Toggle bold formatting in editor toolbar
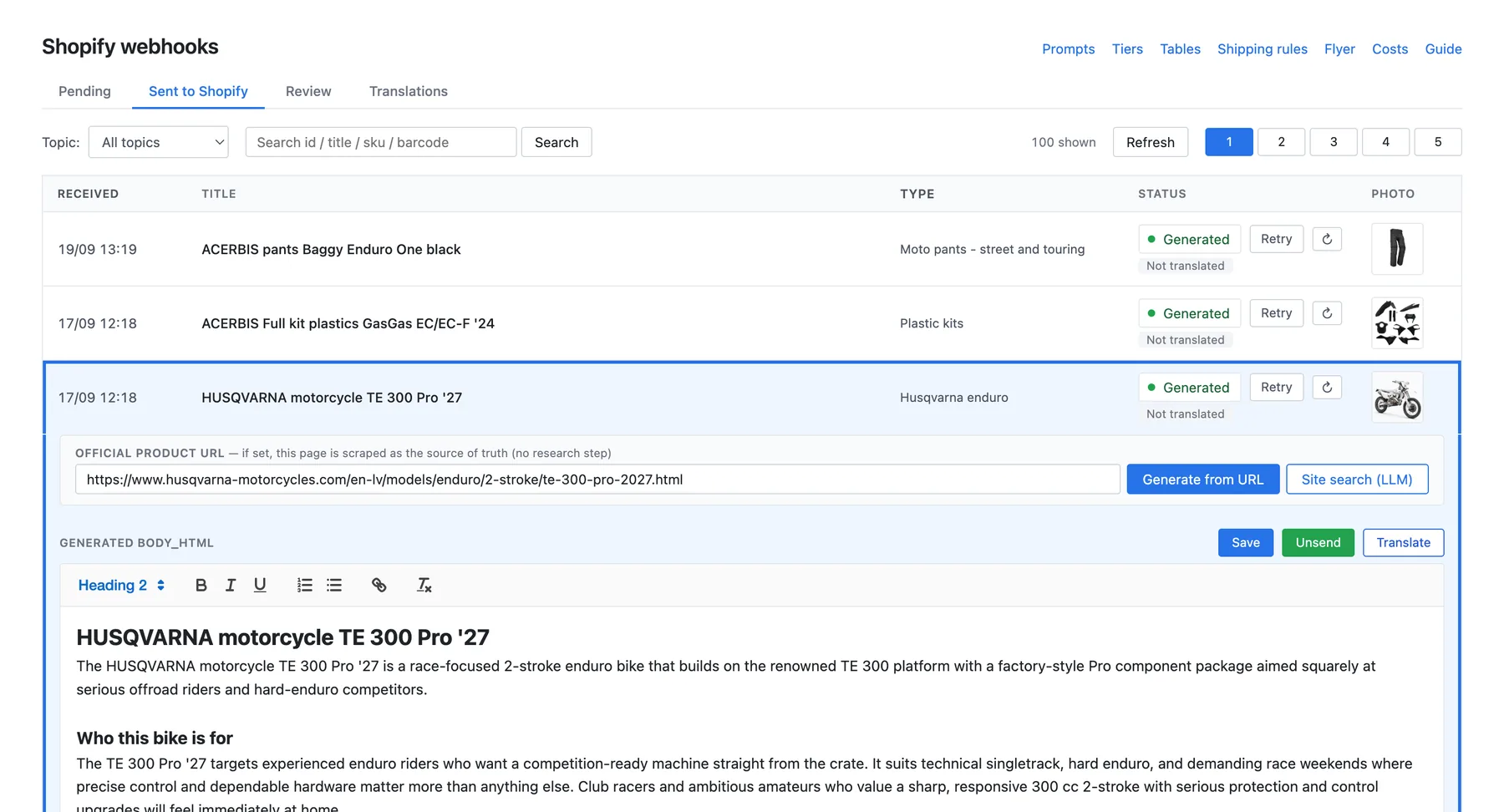This screenshot has height=812, width=1504. pos(201,585)
